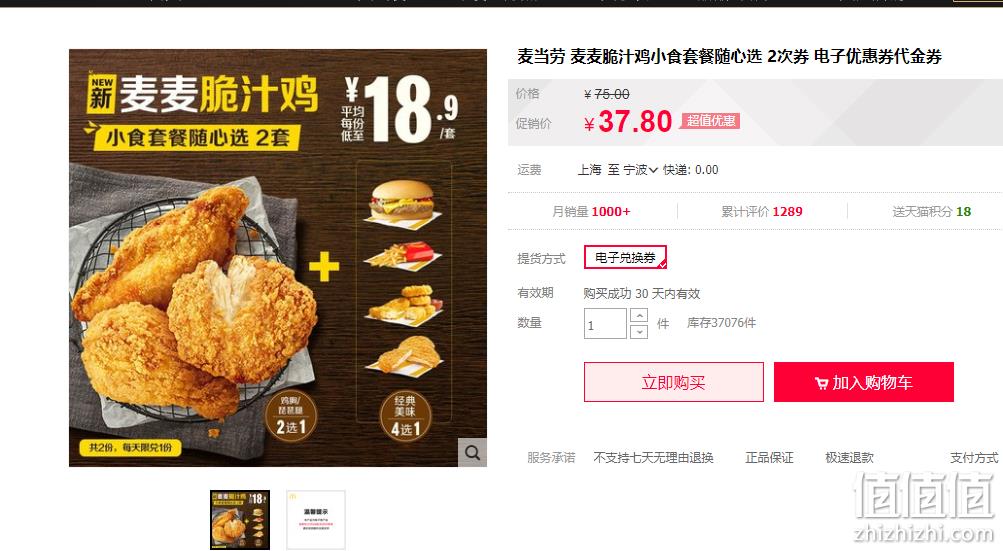Image resolution: width=1003 pixels, height=551 pixels.
Task: Select the 电子兑换券 delivery option
Action: tap(625, 257)
